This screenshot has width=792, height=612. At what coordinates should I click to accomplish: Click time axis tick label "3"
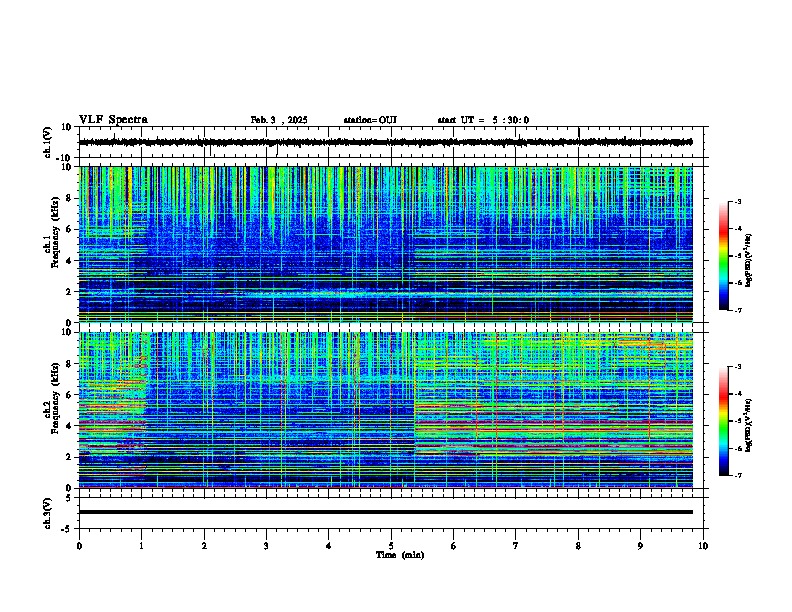click(x=266, y=546)
